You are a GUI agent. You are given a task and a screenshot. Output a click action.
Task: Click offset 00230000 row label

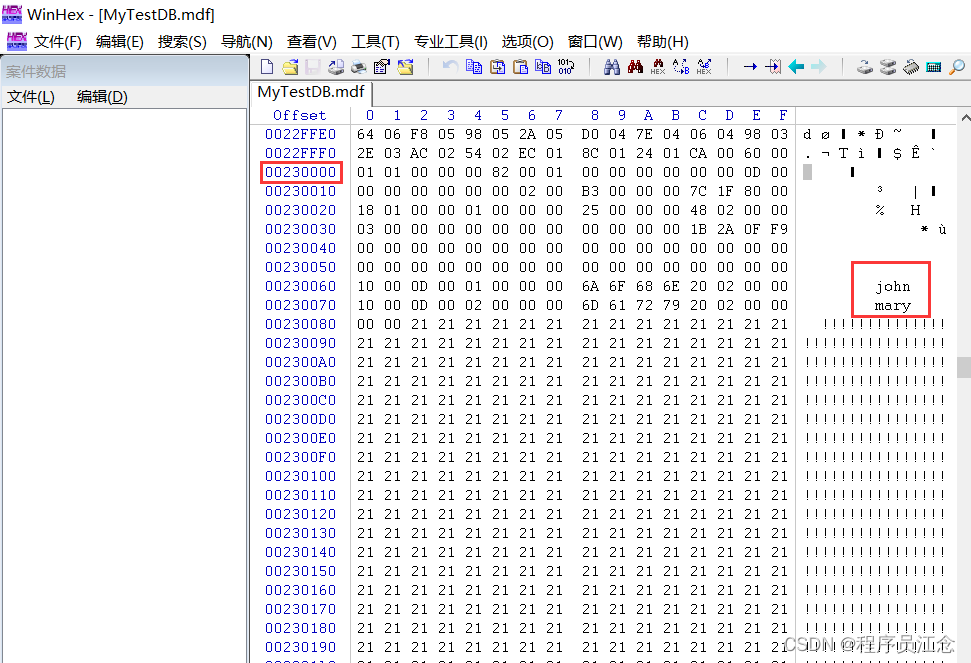(x=300, y=172)
